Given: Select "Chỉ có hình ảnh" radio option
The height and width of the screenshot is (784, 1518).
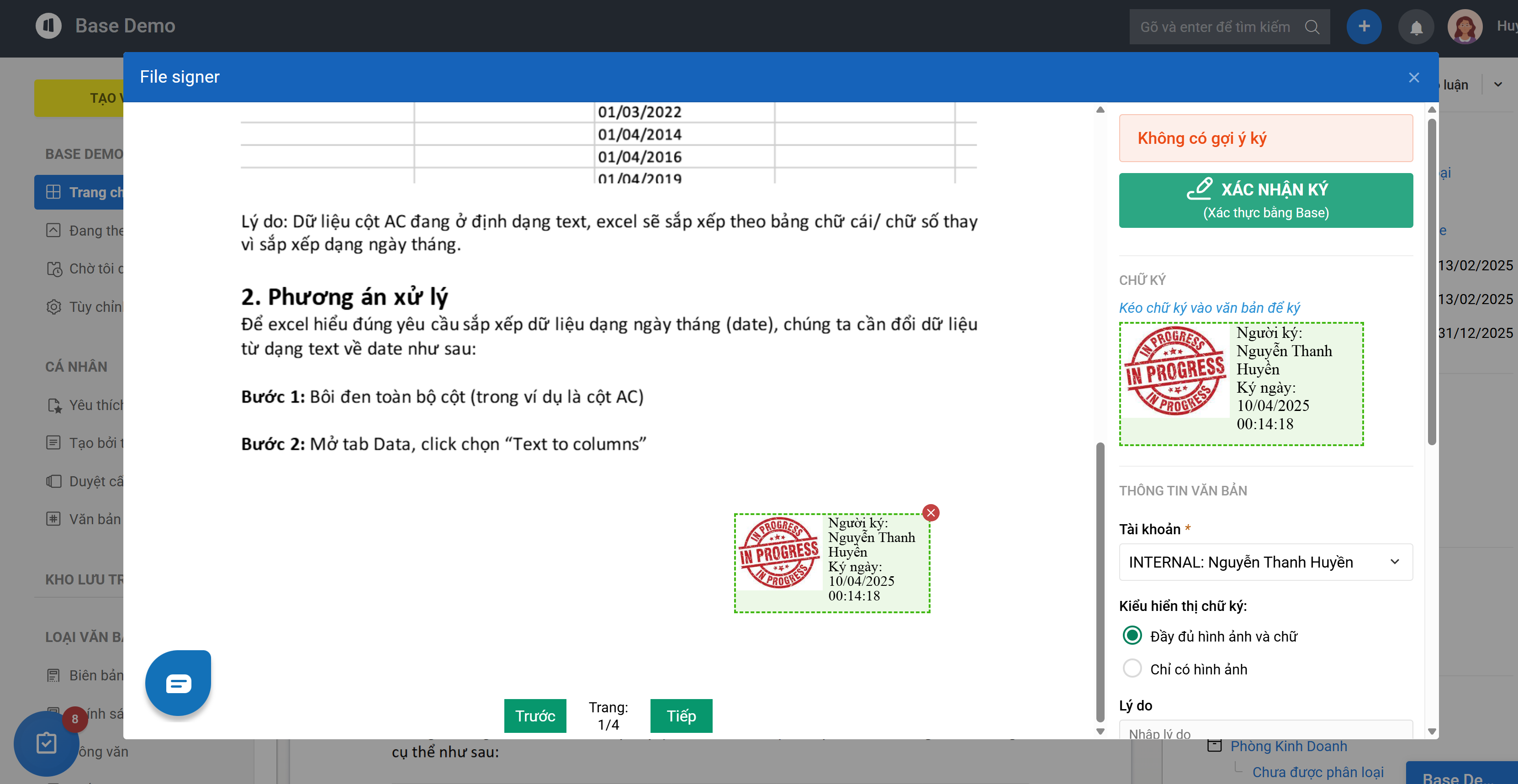Looking at the screenshot, I should pos(1132,668).
